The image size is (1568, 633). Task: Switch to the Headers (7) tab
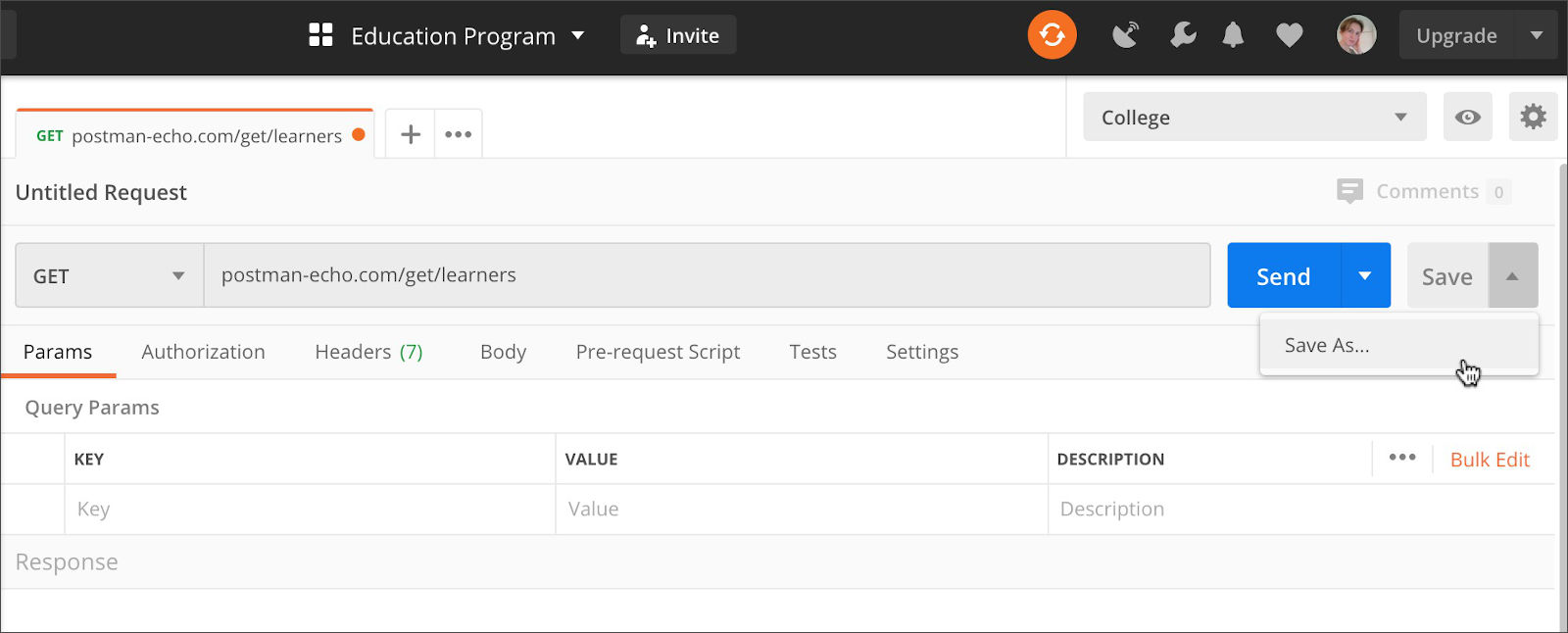point(368,352)
